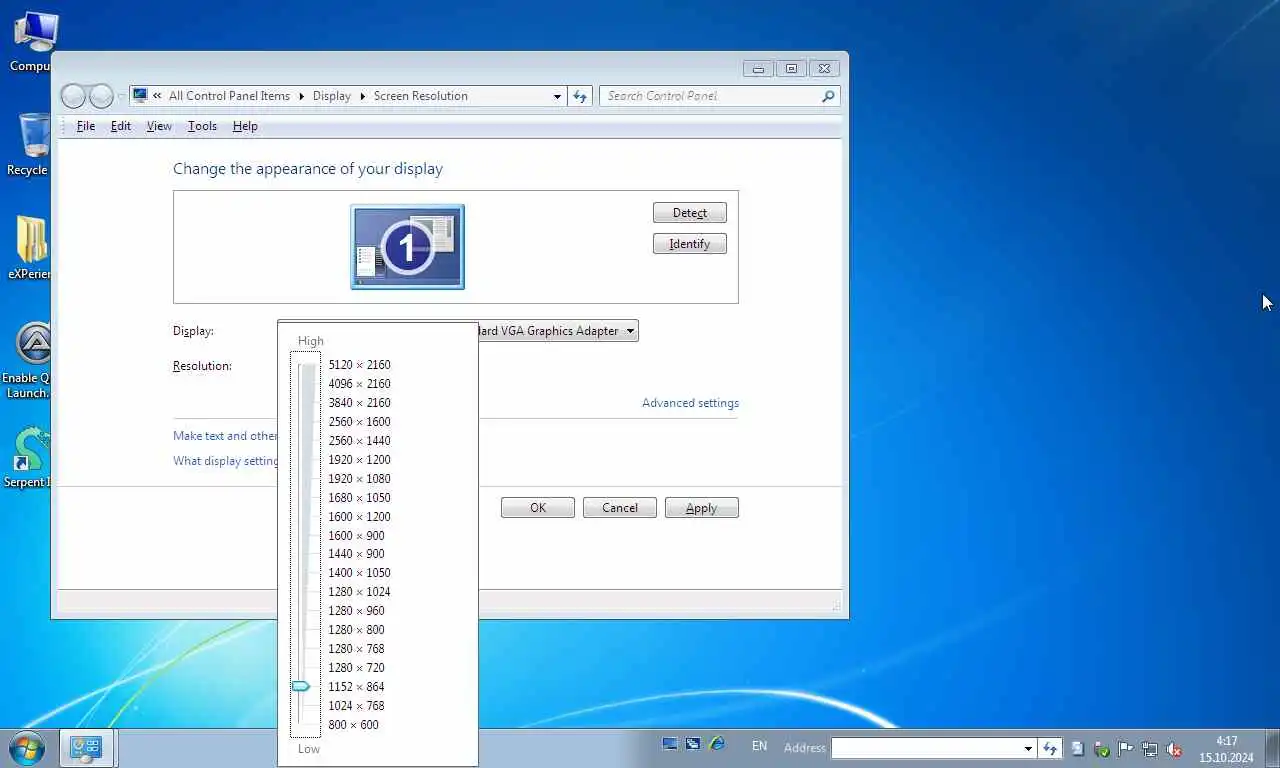This screenshot has width=1280, height=768.
Task: Open the Tools menu
Action: [x=202, y=126]
